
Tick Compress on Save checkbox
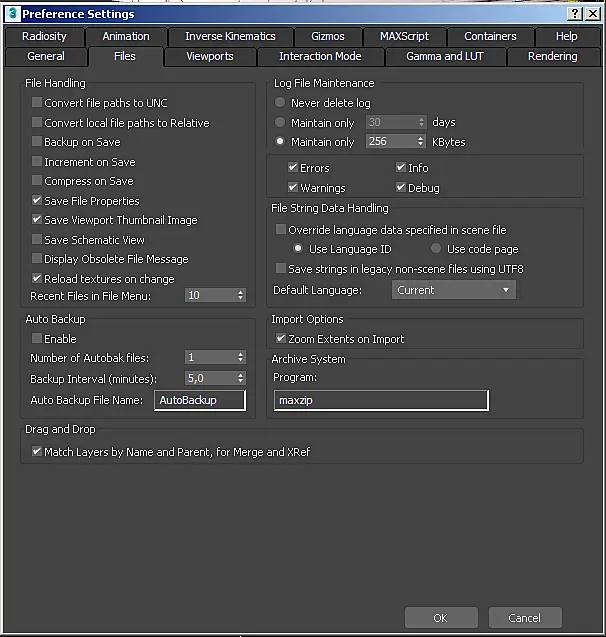click(x=37, y=180)
